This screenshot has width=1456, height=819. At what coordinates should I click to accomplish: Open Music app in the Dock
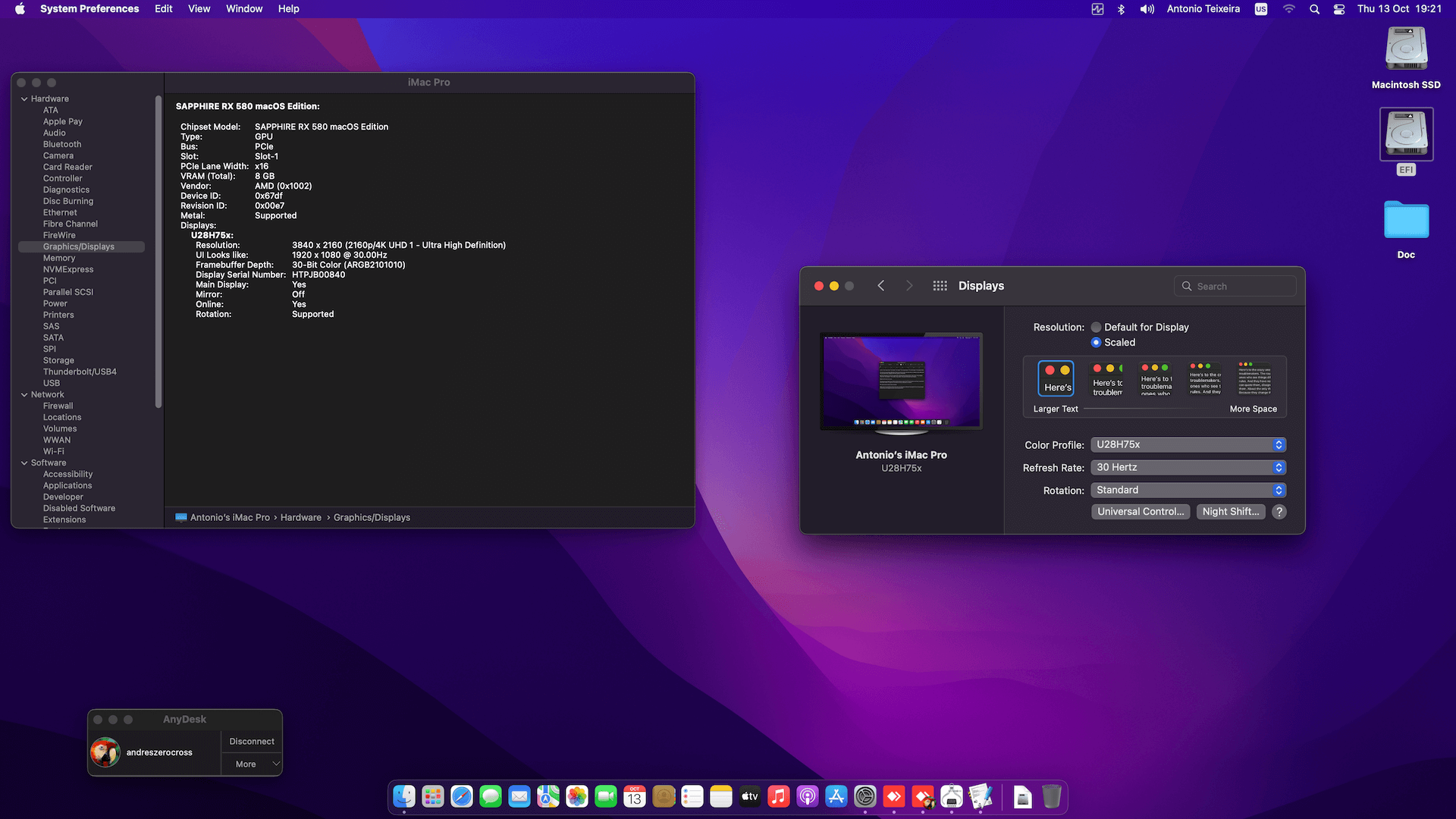(779, 796)
